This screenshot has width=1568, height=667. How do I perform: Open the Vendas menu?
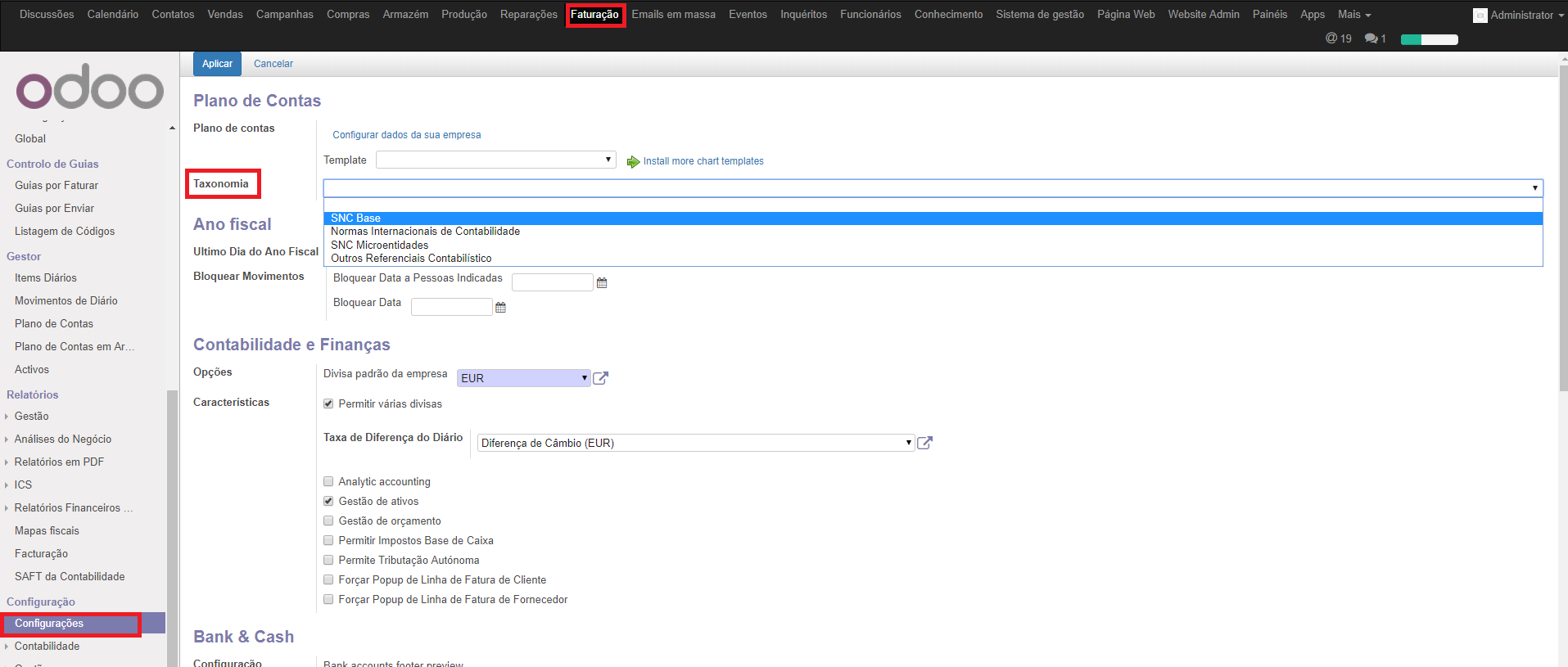[x=224, y=15]
